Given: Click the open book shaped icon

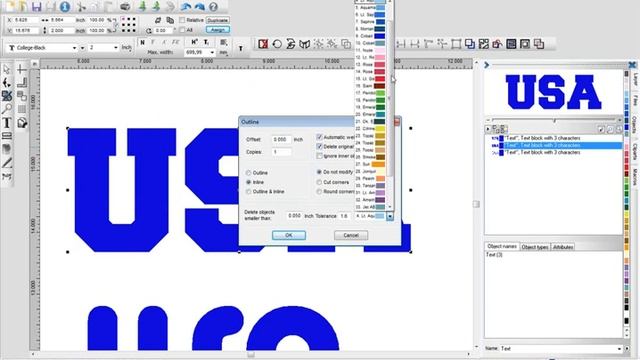Looking at the screenshot, I should coord(304,44).
